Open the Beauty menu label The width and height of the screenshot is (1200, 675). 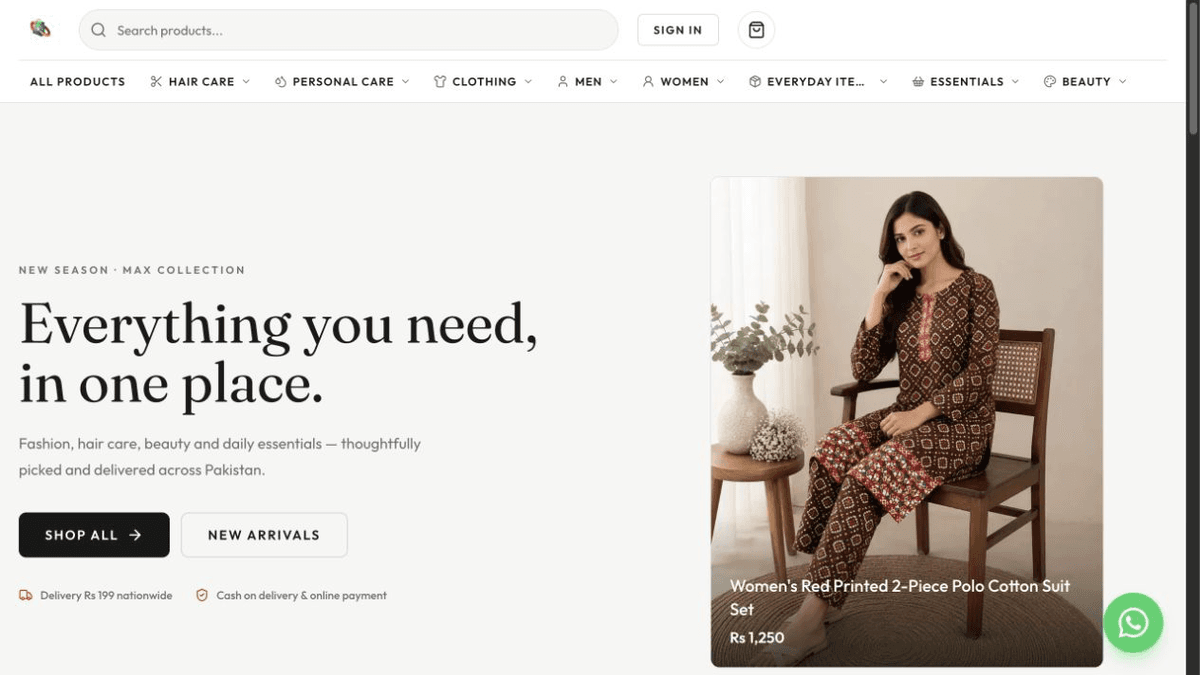1086,82
